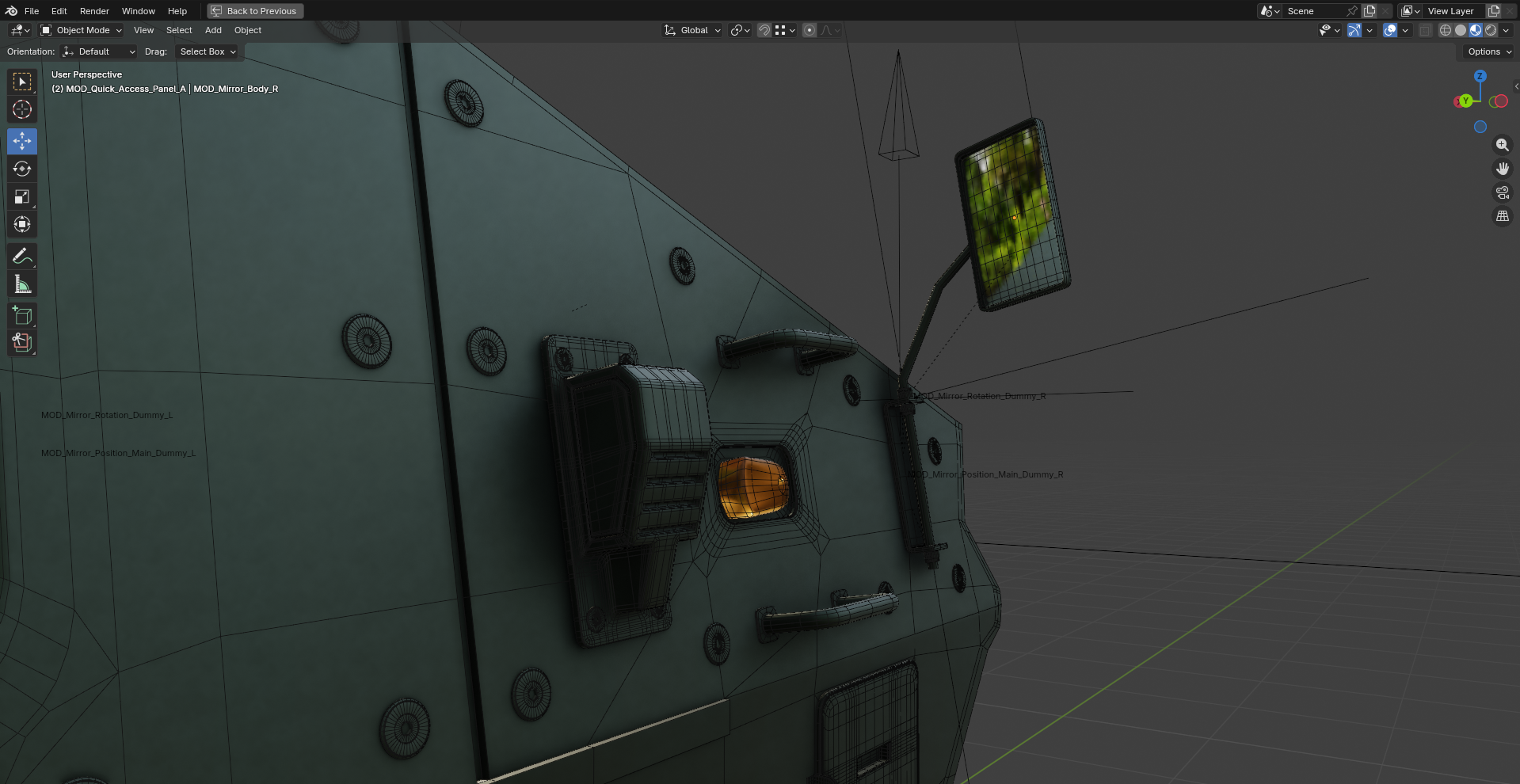Pick the Scale tool

coord(22,196)
